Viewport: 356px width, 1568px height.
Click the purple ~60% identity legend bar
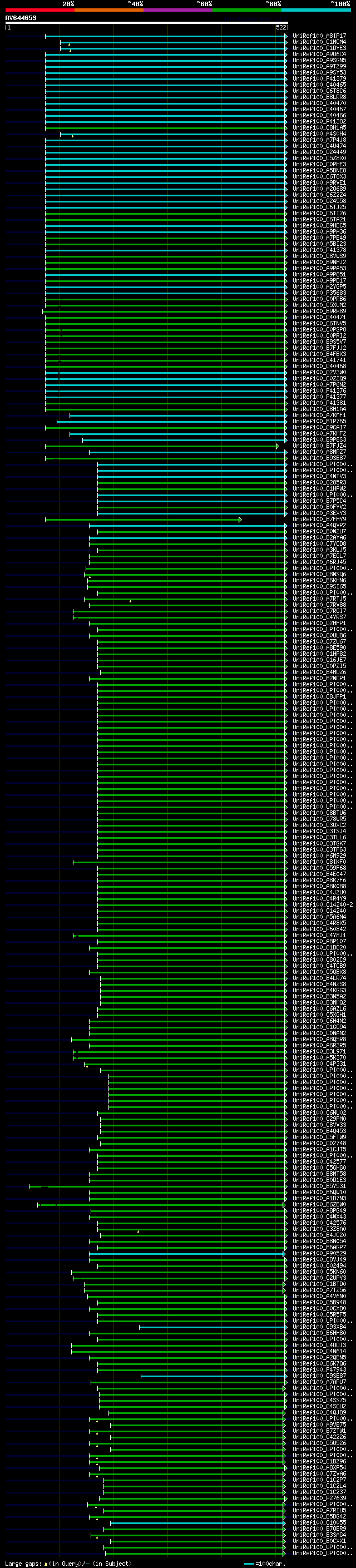coord(177,11)
